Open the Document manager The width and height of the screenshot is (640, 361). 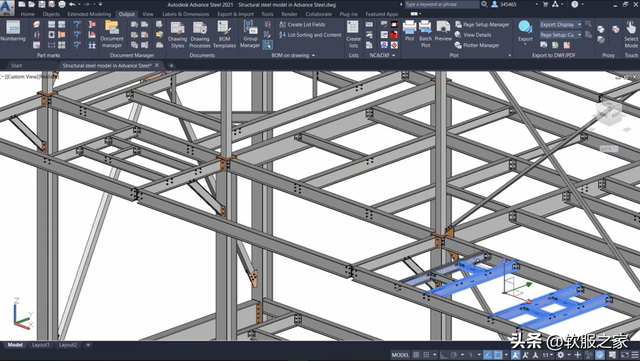(x=111, y=34)
